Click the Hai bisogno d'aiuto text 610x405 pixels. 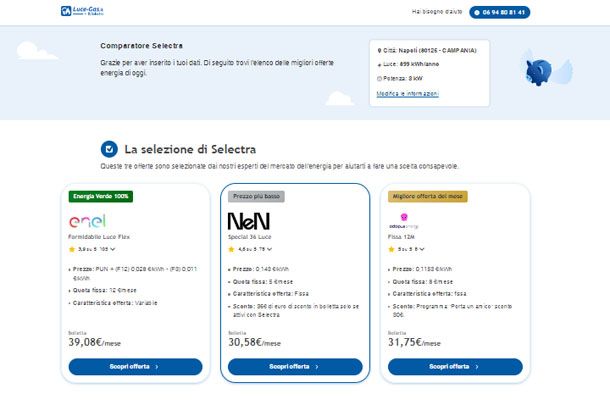pyautogui.click(x=437, y=12)
